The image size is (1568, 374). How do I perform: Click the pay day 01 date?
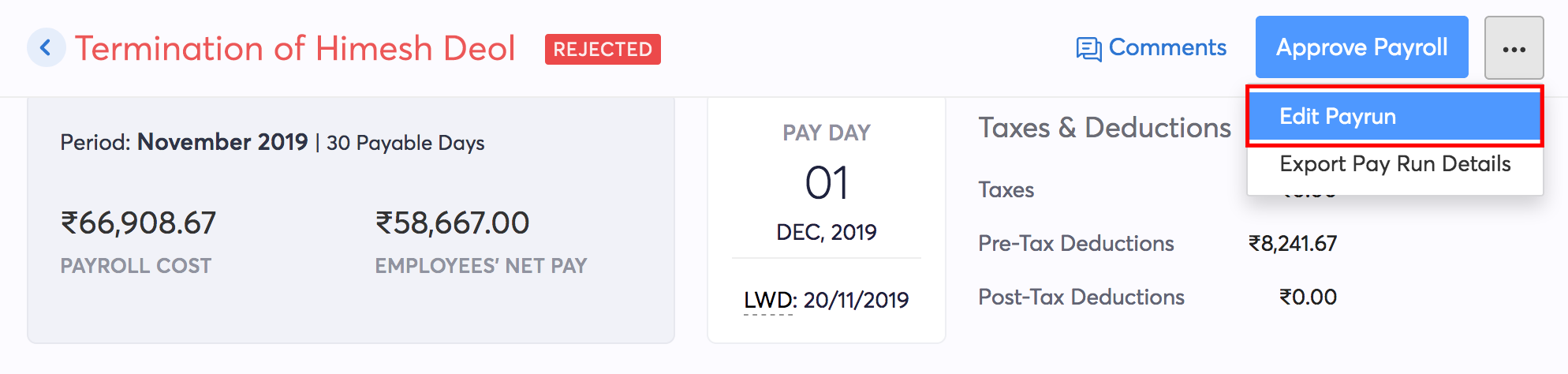[x=826, y=183]
